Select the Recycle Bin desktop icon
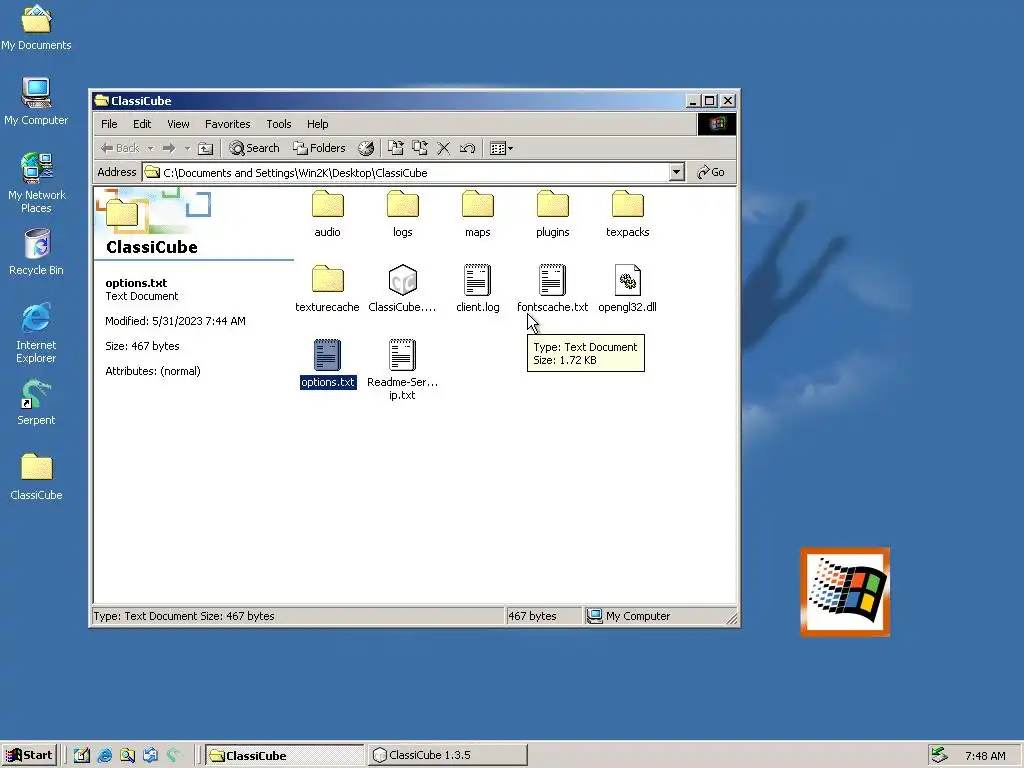The height and width of the screenshot is (768, 1024). (36, 252)
